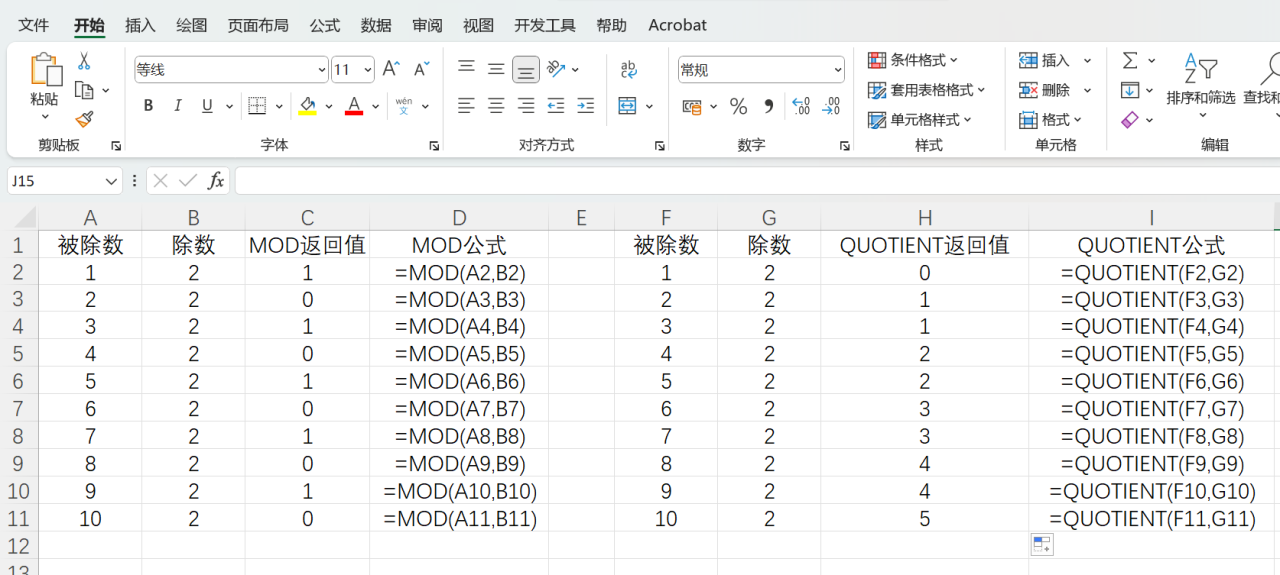Toggle Bold formatting
1280x575 pixels.
[x=148, y=105]
